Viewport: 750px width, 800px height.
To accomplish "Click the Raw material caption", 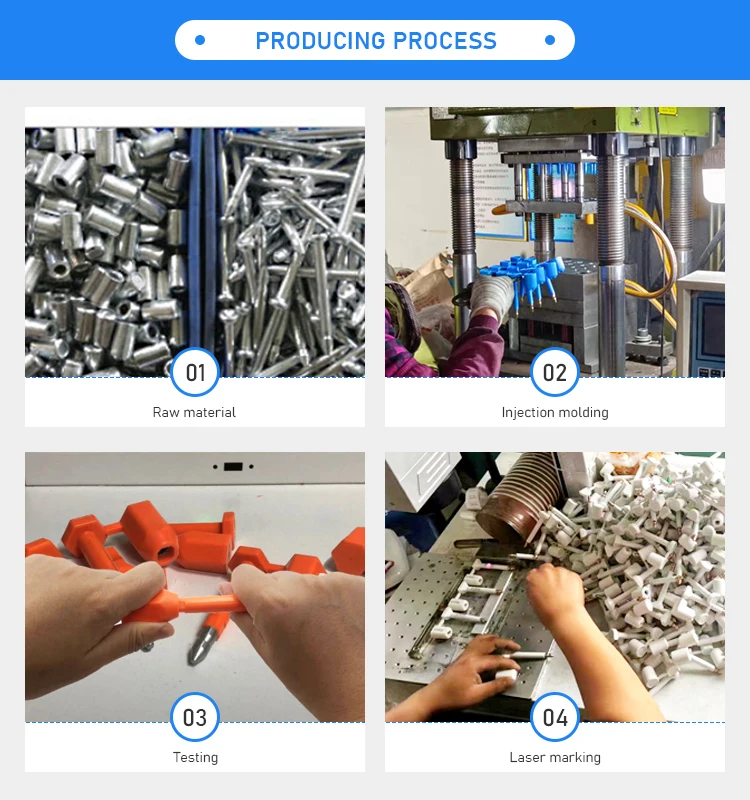I will 194,412.
